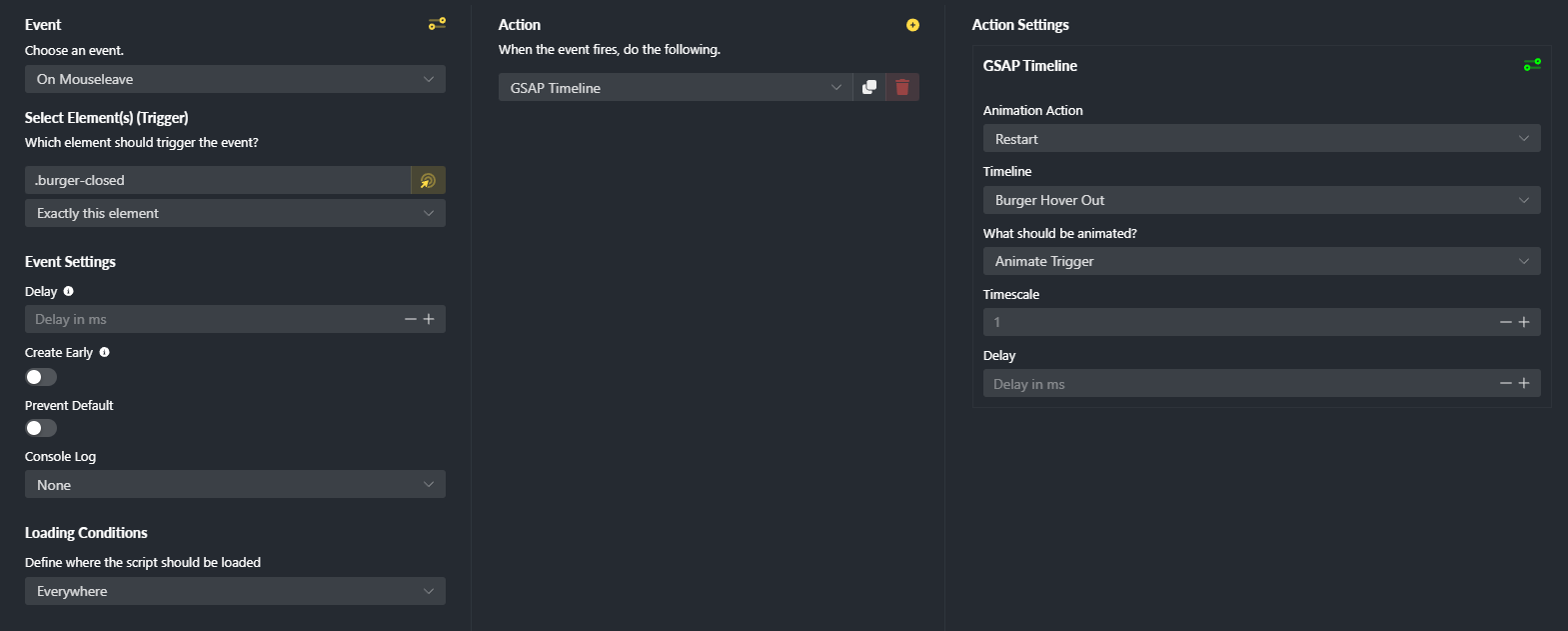The width and height of the screenshot is (1568, 631).
Task: Click the .burger-closed selector field
Action: click(218, 180)
